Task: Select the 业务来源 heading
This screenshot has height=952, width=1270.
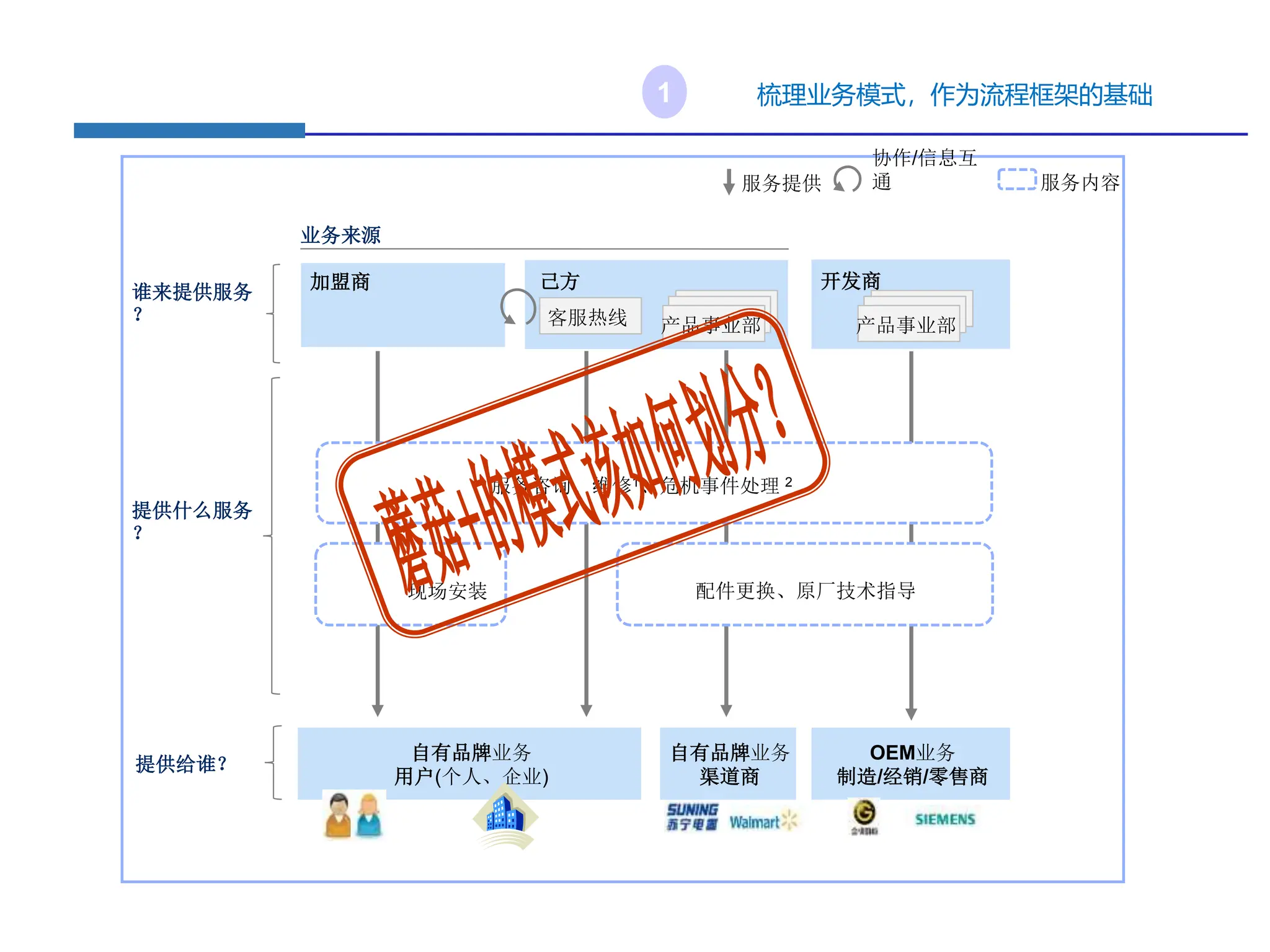Action: point(340,235)
